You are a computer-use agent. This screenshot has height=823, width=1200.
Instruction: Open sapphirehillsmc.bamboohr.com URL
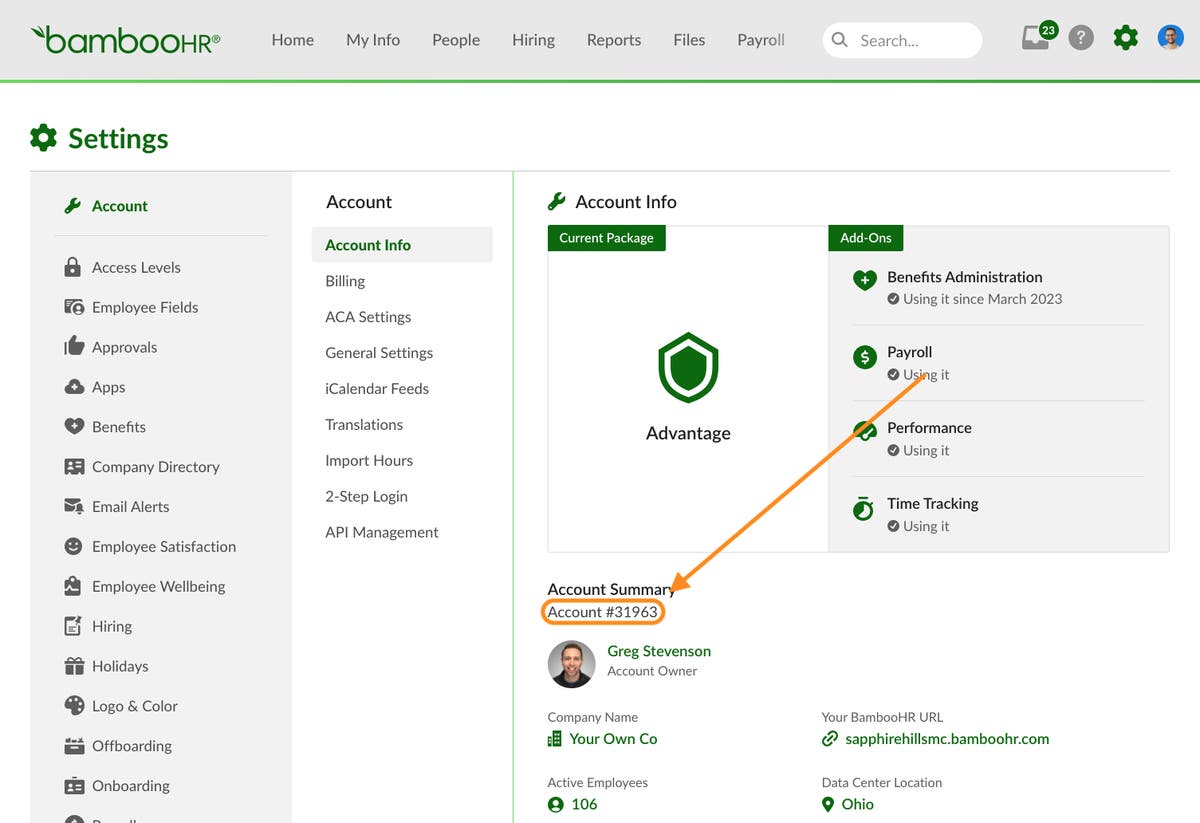(948, 739)
